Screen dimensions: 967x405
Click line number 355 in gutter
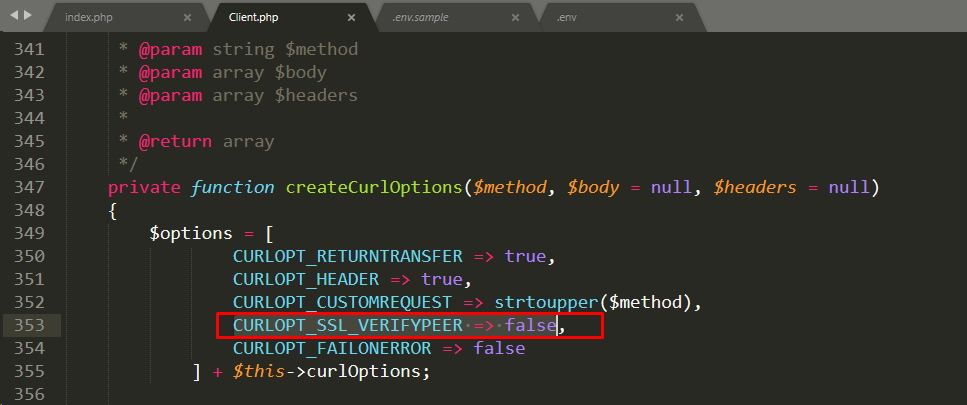[29, 371]
